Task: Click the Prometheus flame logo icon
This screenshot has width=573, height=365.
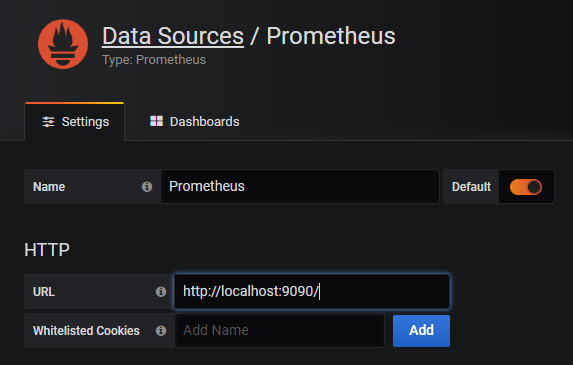Action: (63, 44)
